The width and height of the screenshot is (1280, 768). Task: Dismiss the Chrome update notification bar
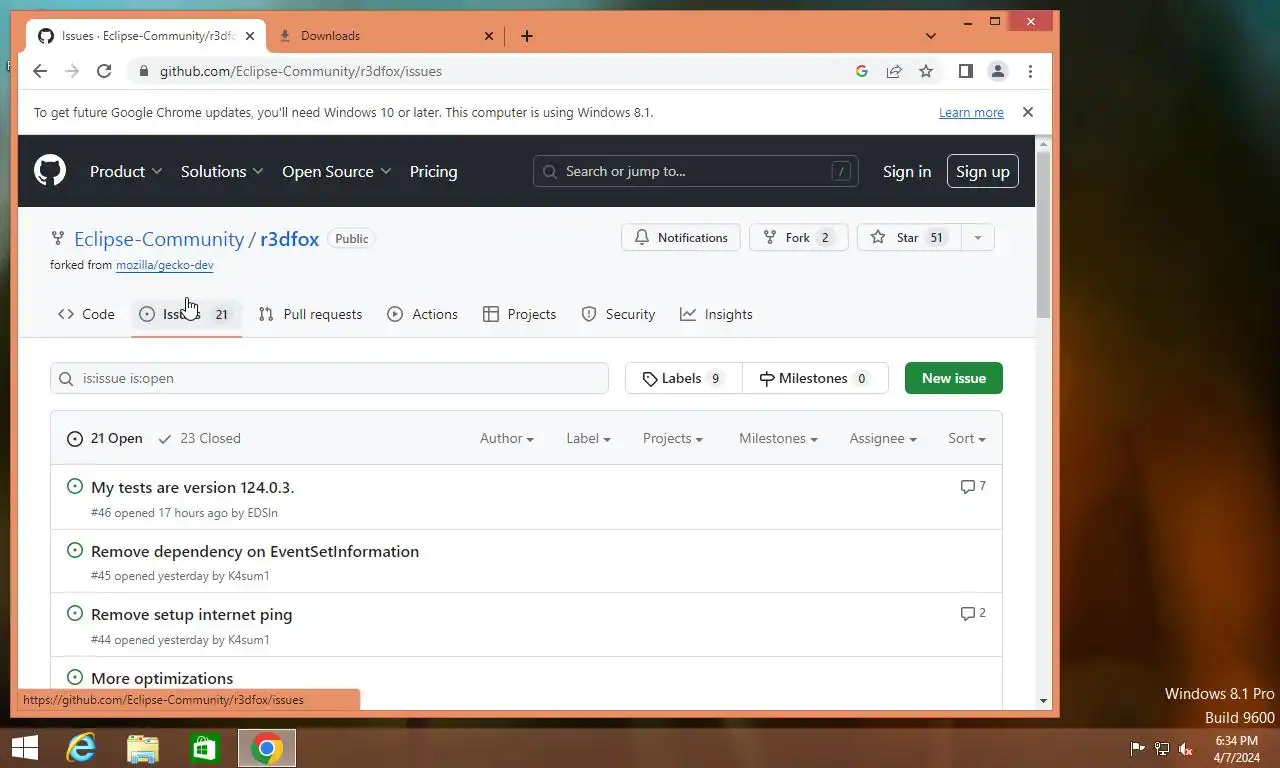1027,112
